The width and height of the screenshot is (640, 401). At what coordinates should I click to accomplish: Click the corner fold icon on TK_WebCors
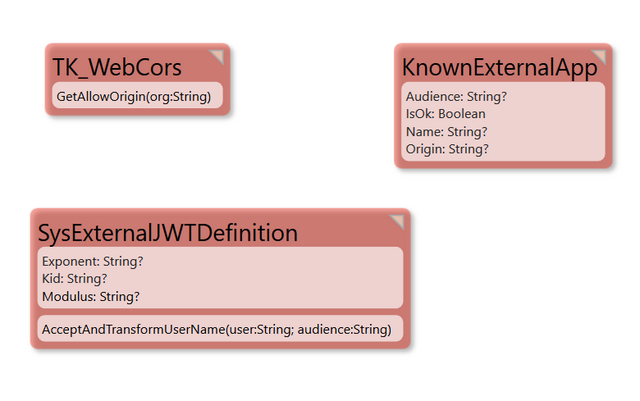pos(218,56)
